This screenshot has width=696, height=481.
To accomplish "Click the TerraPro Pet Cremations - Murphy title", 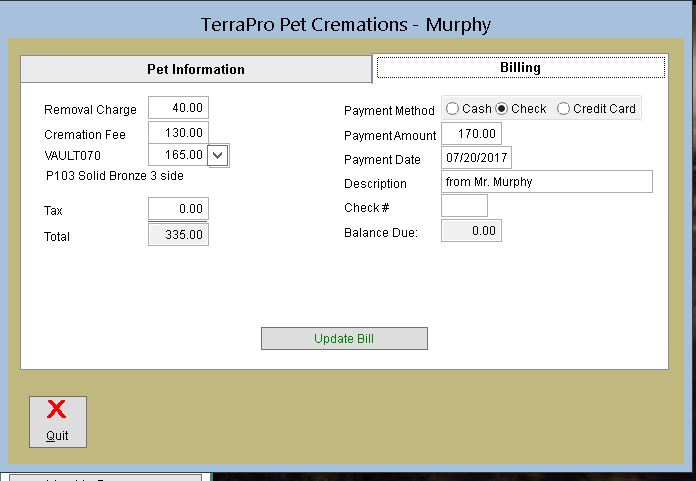I will click(346, 24).
